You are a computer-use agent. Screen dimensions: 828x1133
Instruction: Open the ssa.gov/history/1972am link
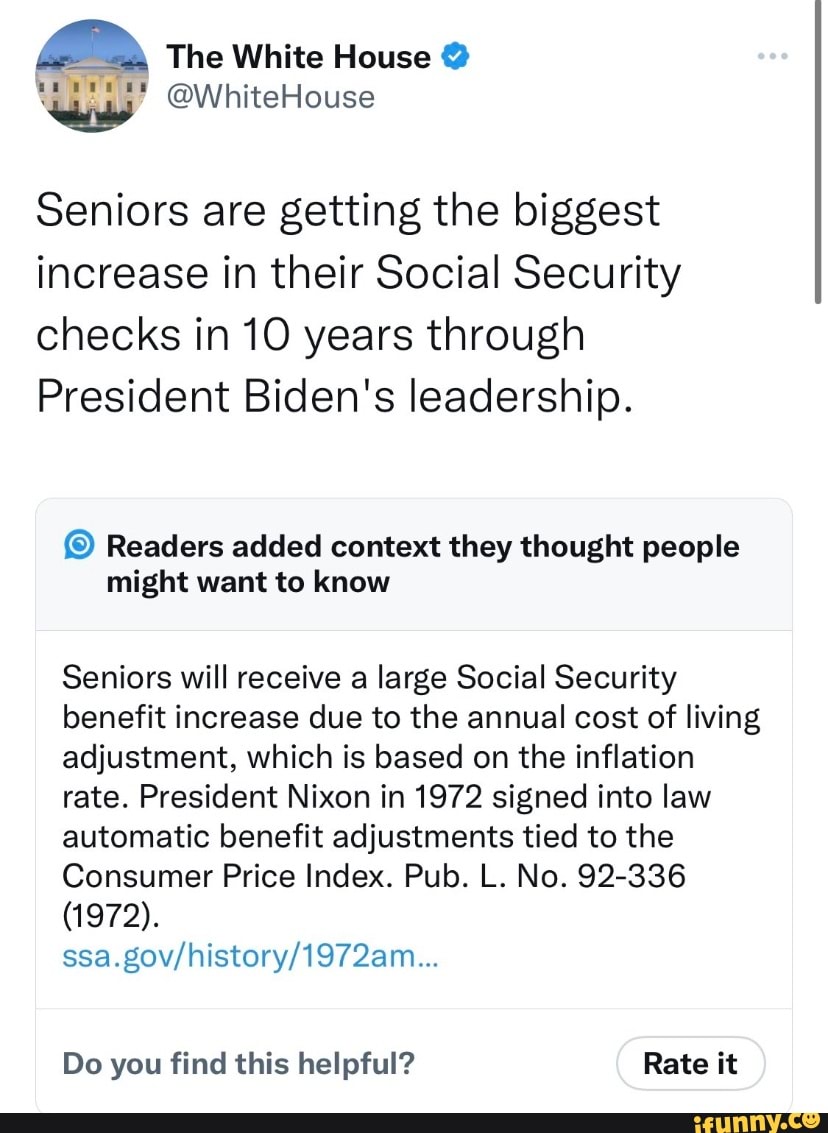(249, 955)
